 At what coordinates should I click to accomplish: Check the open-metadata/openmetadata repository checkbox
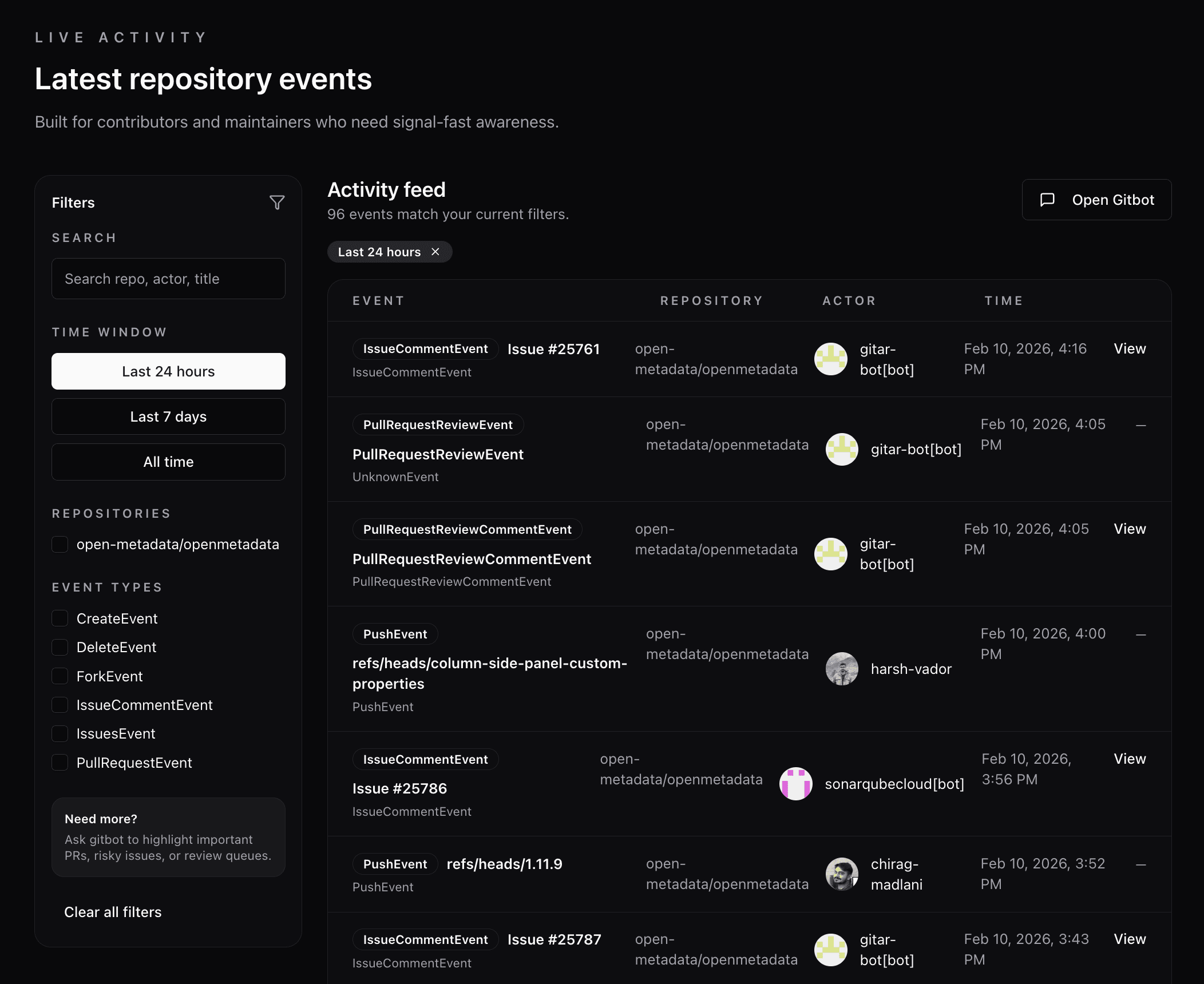click(60, 544)
